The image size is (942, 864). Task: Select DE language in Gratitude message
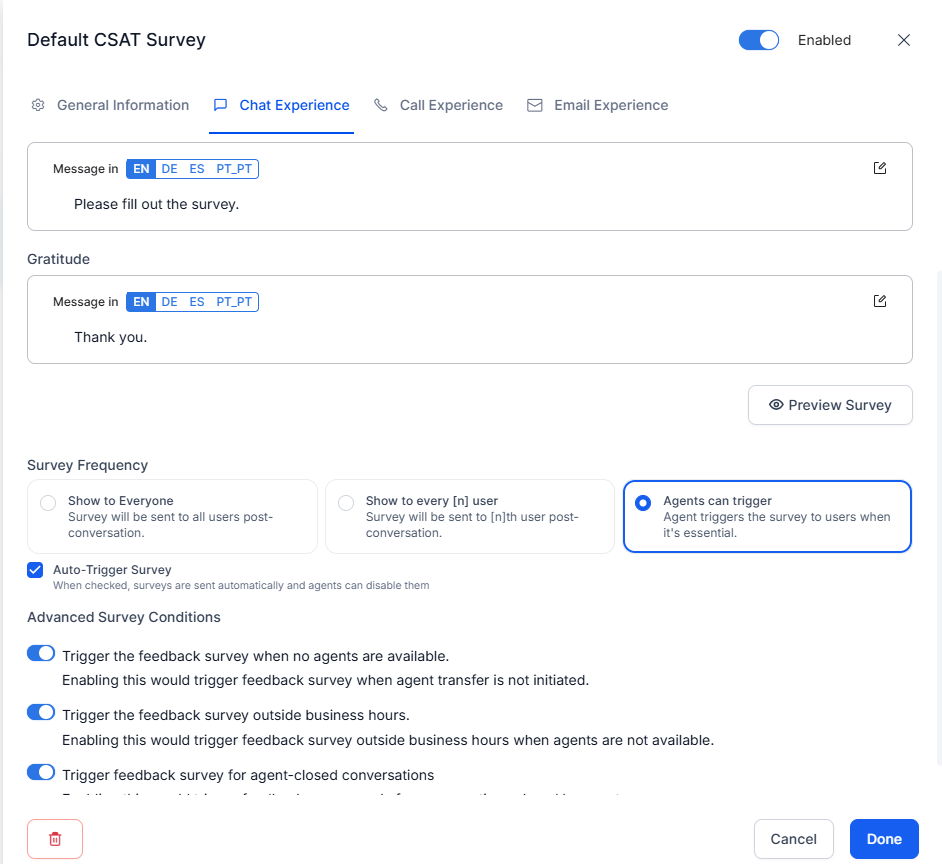click(x=170, y=302)
